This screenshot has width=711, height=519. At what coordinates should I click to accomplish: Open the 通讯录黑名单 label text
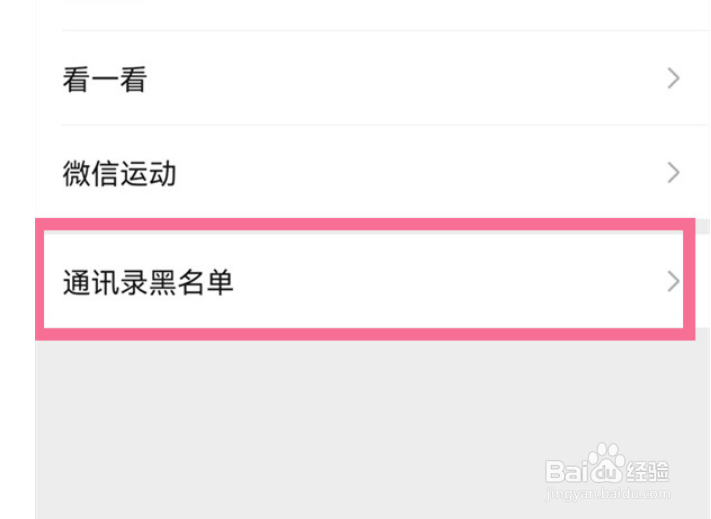click(x=148, y=283)
